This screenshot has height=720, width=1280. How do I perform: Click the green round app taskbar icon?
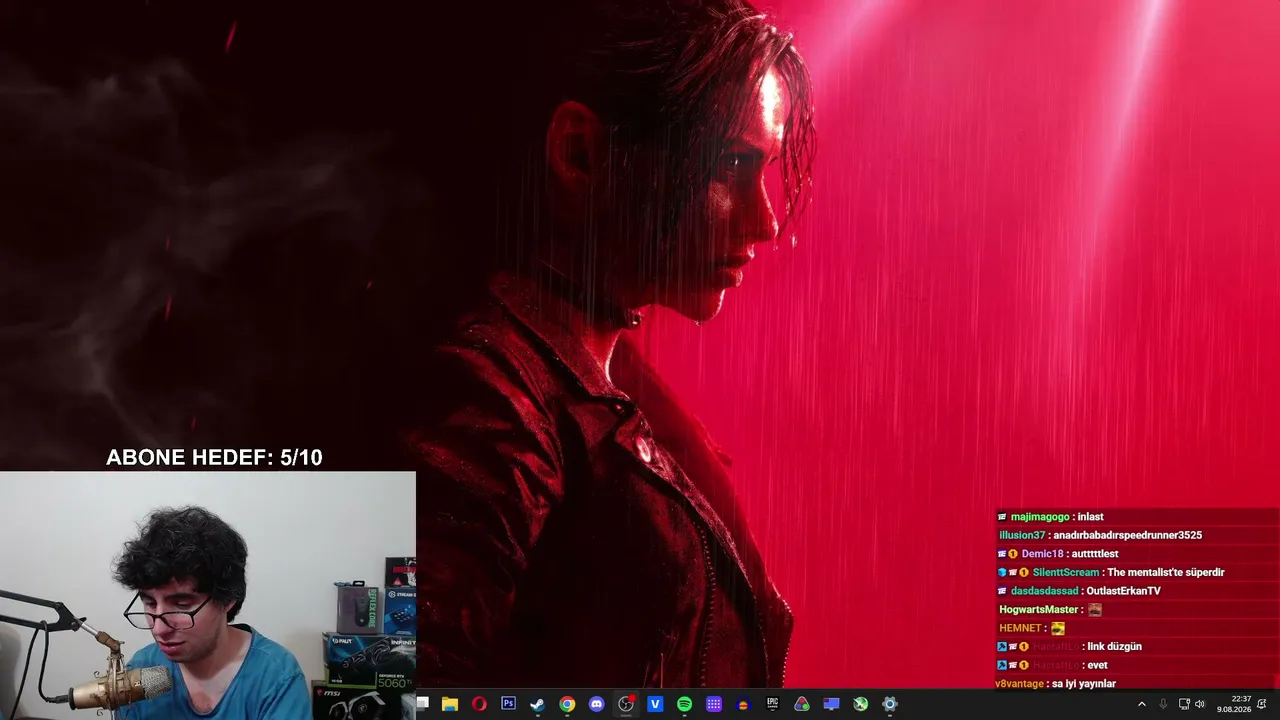point(860,704)
